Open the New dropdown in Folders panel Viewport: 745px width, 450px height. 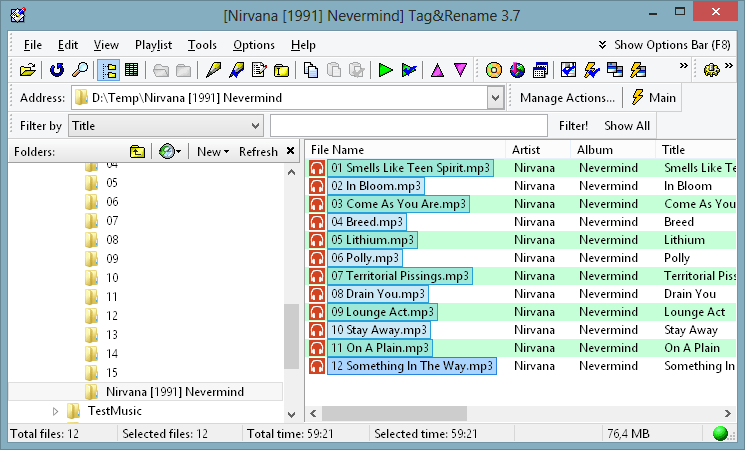click(x=213, y=152)
